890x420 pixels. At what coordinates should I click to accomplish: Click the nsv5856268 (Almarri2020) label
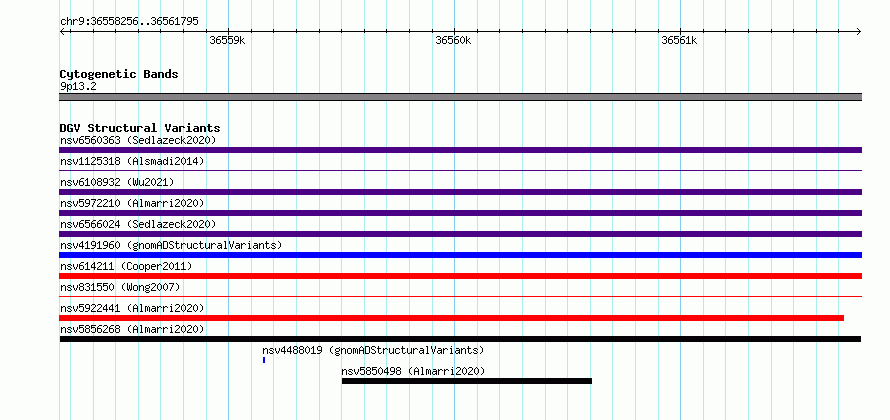click(x=132, y=329)
